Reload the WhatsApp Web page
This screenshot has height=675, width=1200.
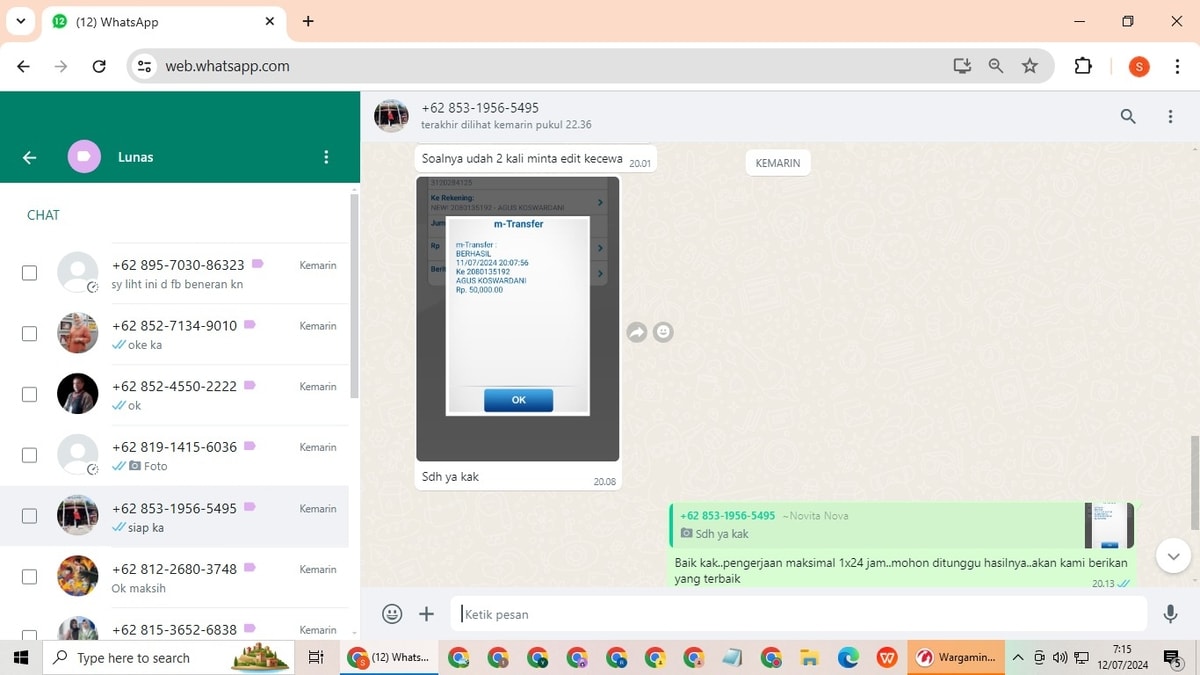pyautogui.click(x=99, y=66)
